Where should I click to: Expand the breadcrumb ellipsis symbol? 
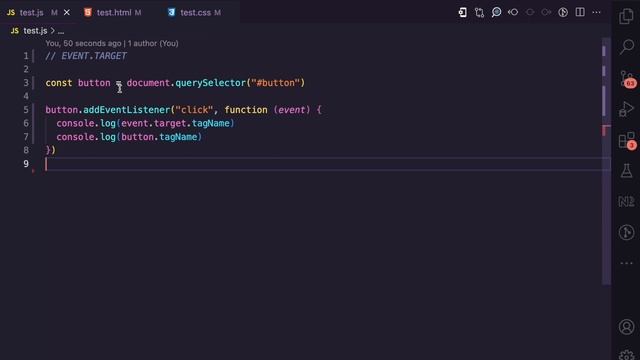(61, 31)
